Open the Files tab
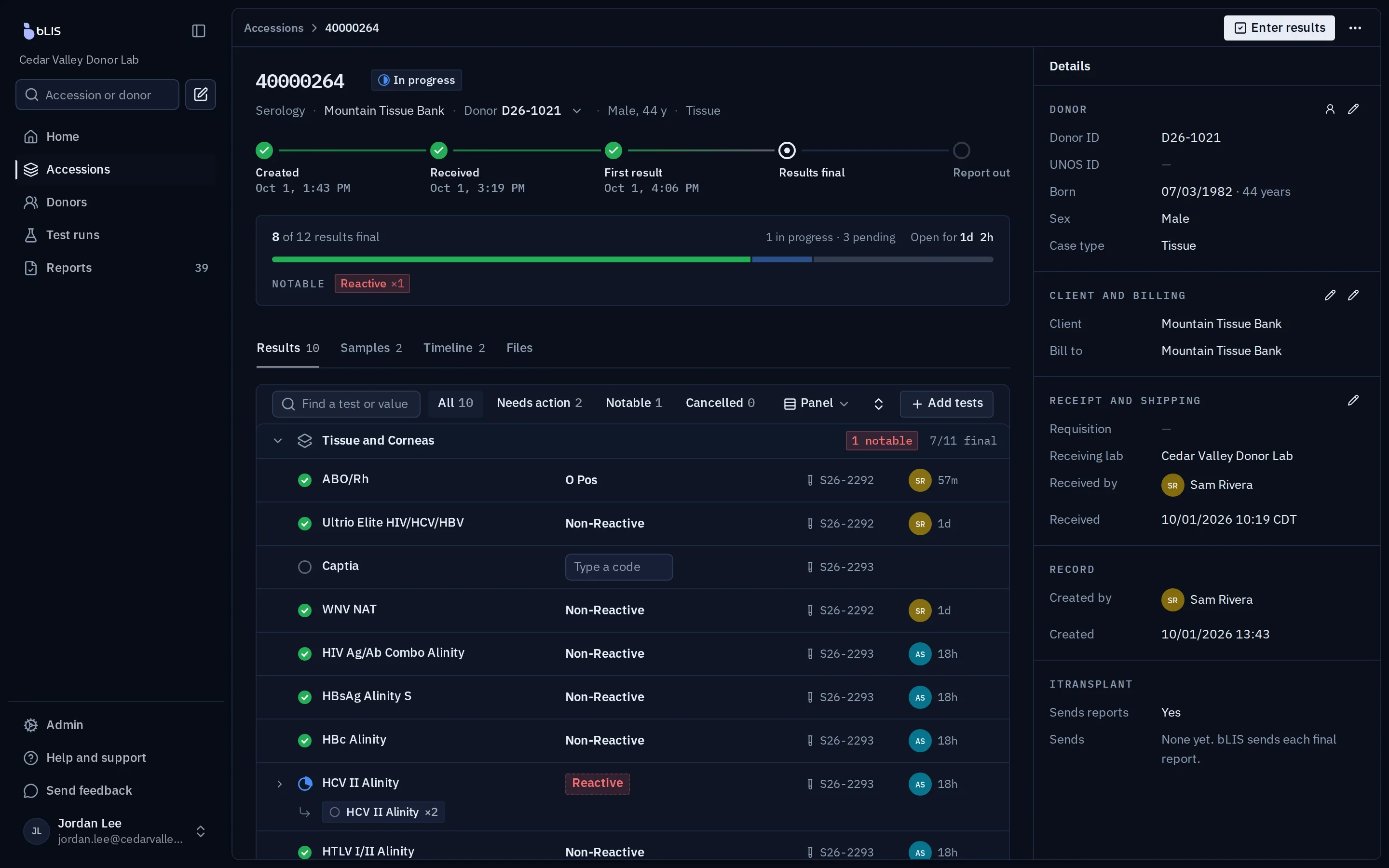The width and height of the screenshot is (1389, 868). click(519, 348)
